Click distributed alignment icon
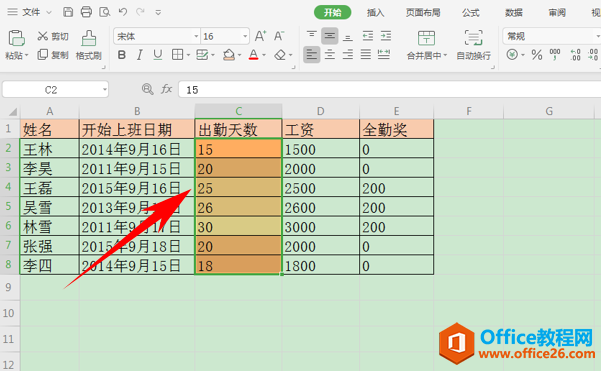 384,55
